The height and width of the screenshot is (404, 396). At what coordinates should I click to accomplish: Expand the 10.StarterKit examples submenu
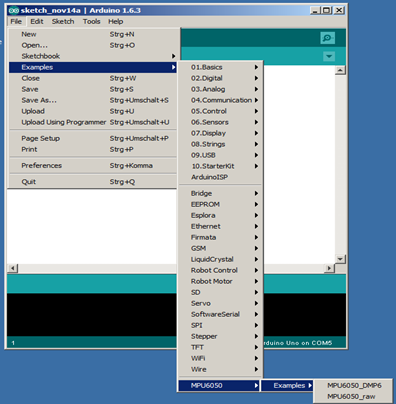[x=220, y=166]
